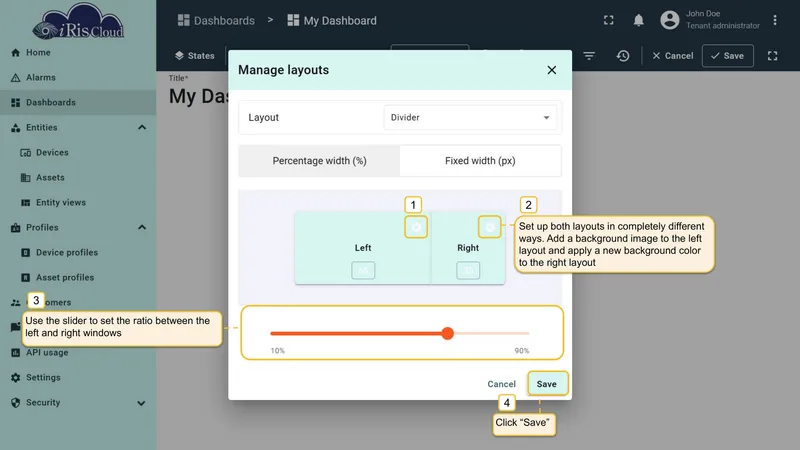Expand the Security section chevron
Viewport: 800px width, 450px height.
tap(141, 403)
